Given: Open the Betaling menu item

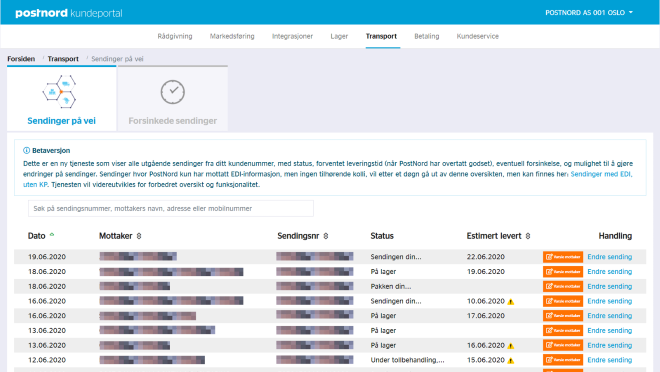Looking at the screenshot, I should pos(426,36).
